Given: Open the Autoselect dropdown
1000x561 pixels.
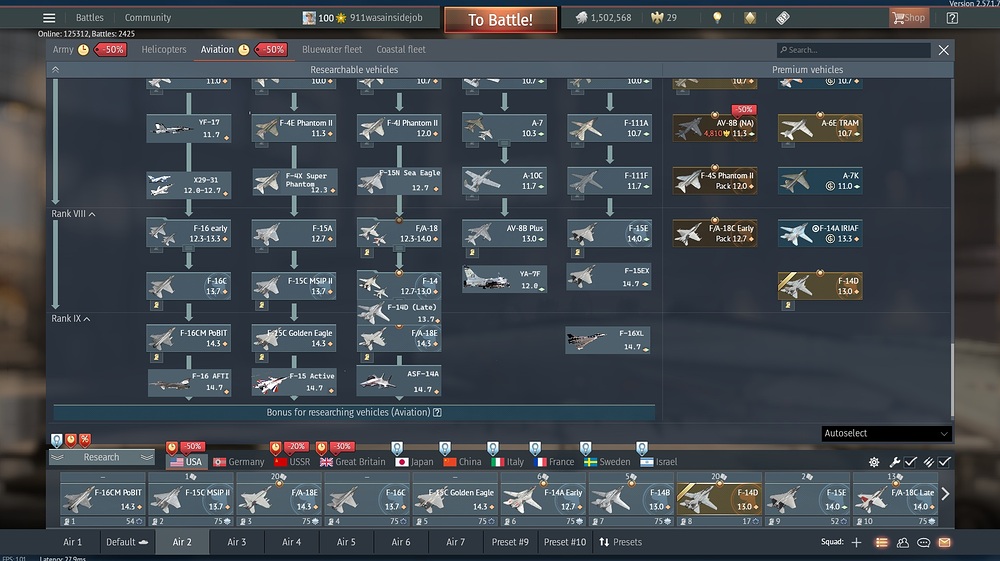Looking at the screenshot, I should 886,434.
